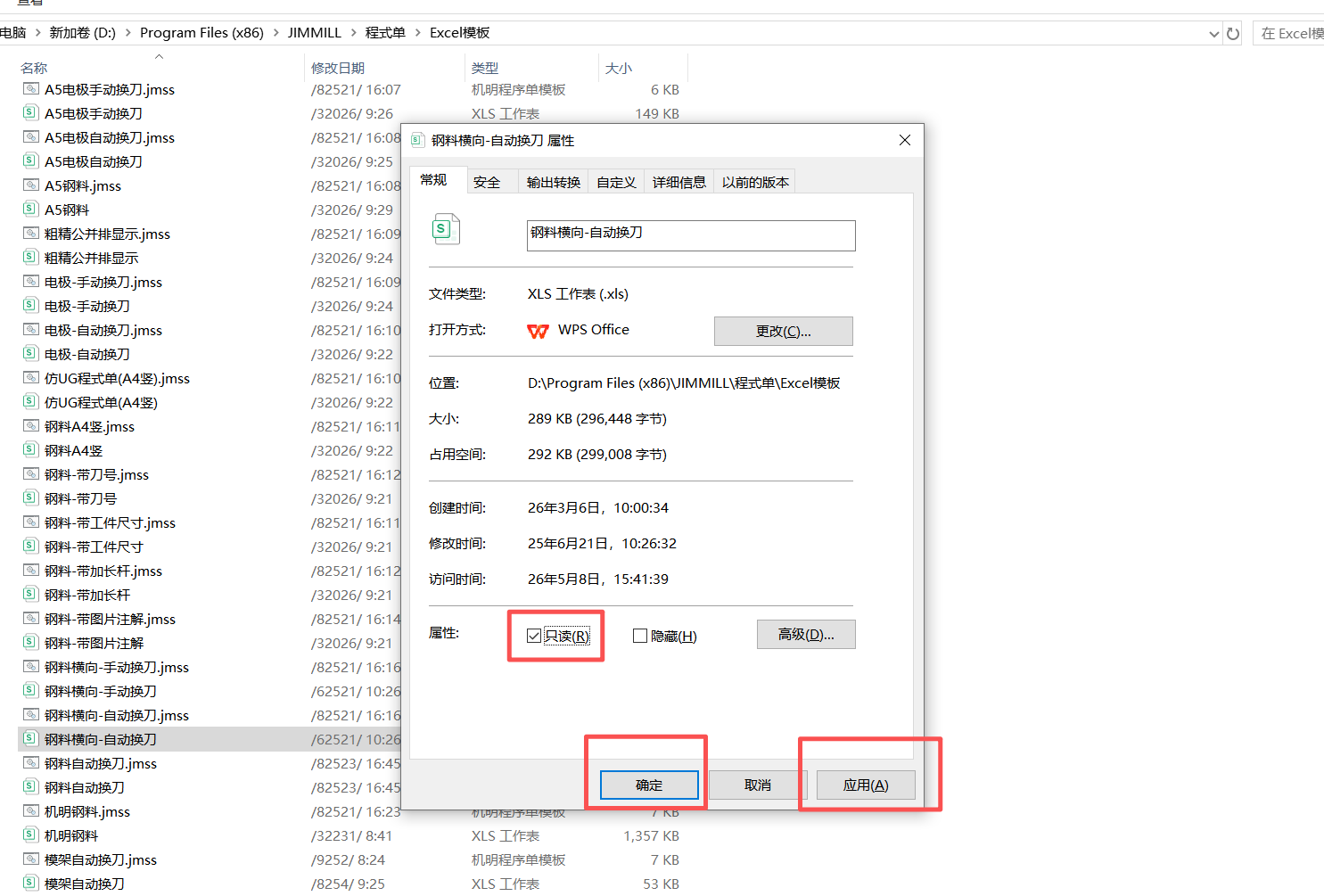The image size is (1324, 896).
Task: Open the 自定义 tab
Action: (616, 182)
